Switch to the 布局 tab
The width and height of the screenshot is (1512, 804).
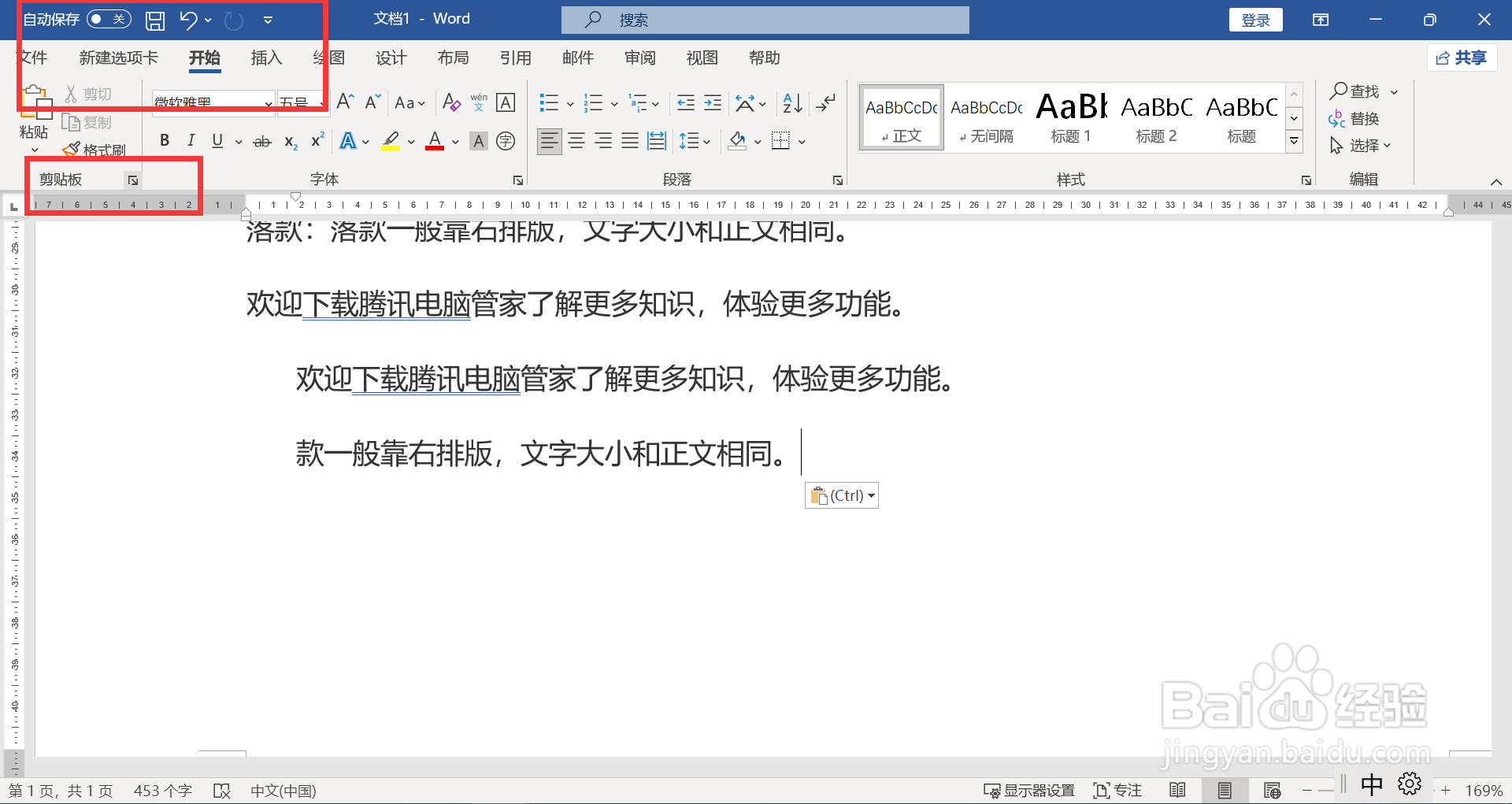[x=453, y=57]
